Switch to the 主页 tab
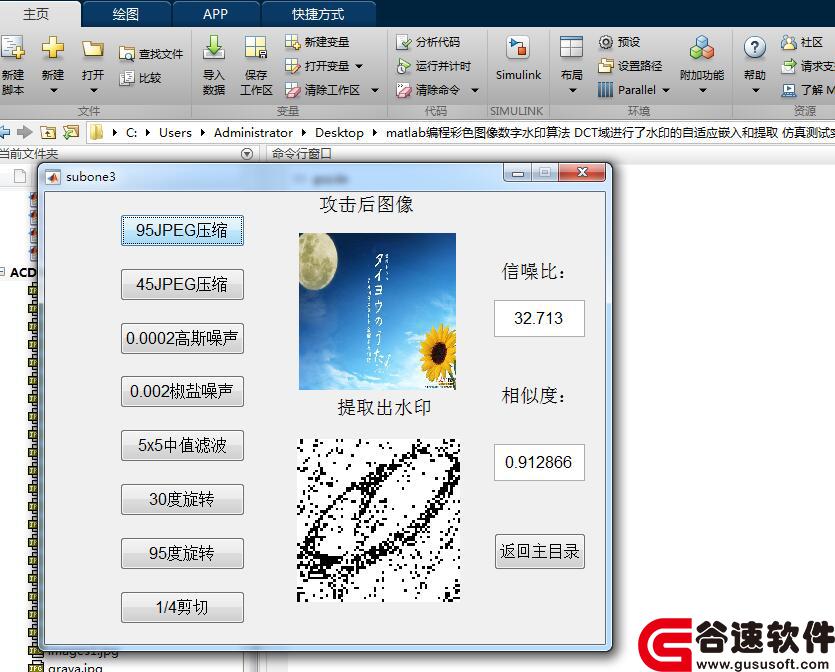Screen dimensions: 835x672 [x=36, y=14]
